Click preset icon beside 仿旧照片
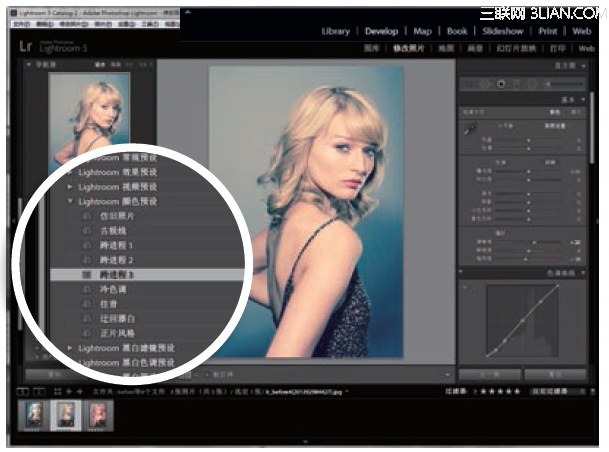This screenshot has width=609, height=452. [x=87, y=216]
